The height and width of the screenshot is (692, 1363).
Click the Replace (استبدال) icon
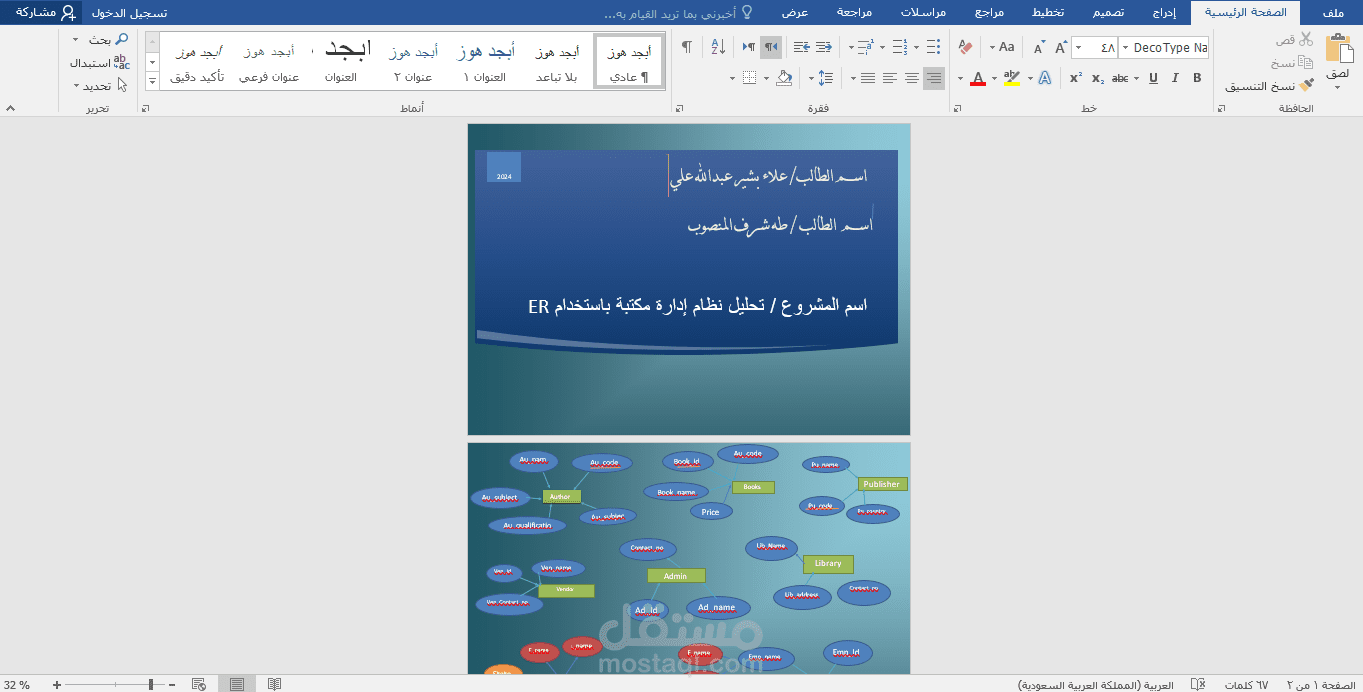122,62
